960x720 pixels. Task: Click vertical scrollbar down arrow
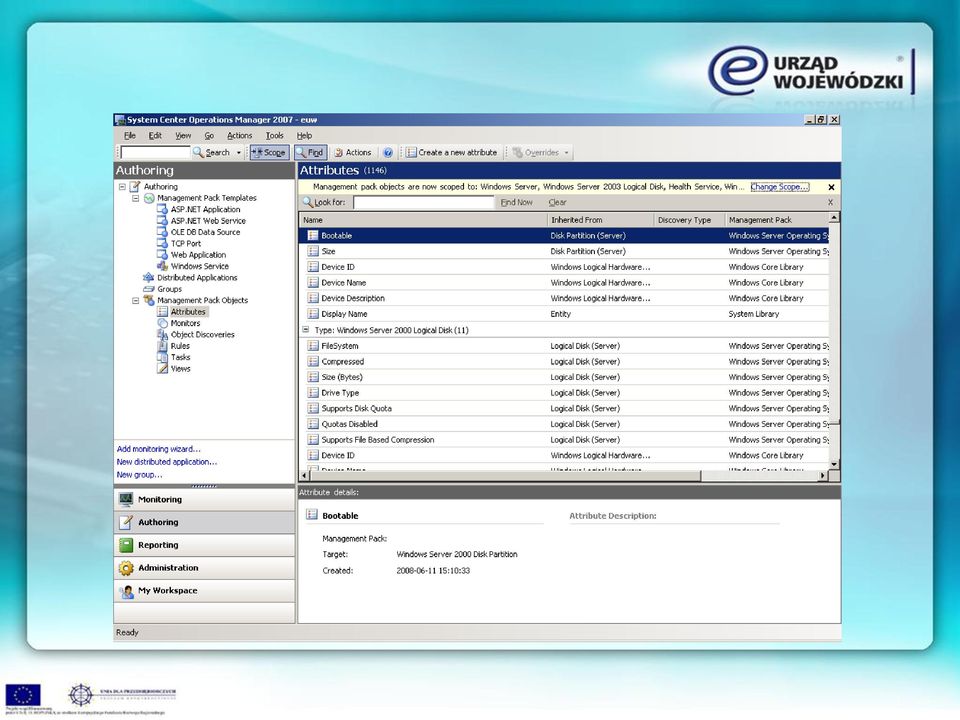click(x=834, y=464)
